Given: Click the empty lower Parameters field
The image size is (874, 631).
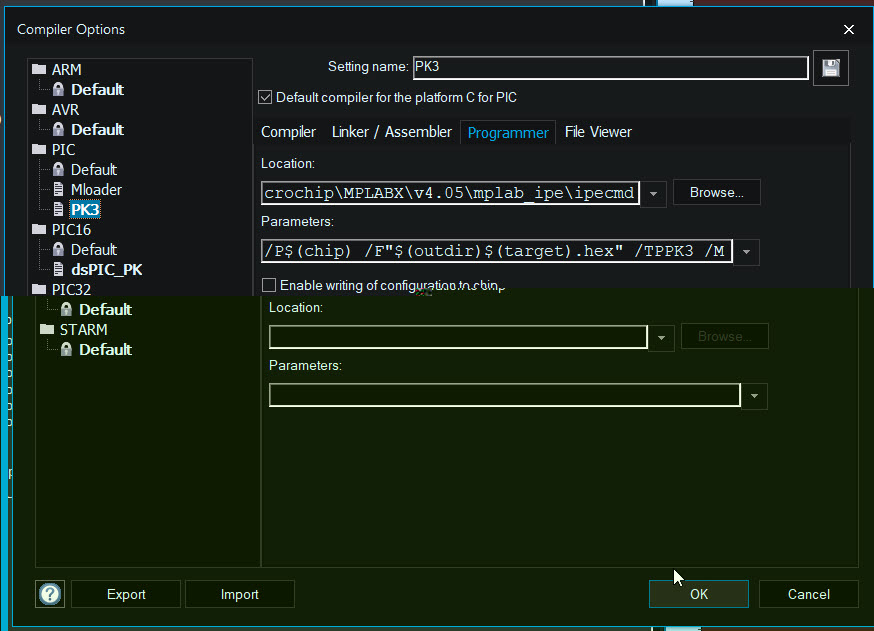Looking at the screenshot, I should [x=504, y=395].
